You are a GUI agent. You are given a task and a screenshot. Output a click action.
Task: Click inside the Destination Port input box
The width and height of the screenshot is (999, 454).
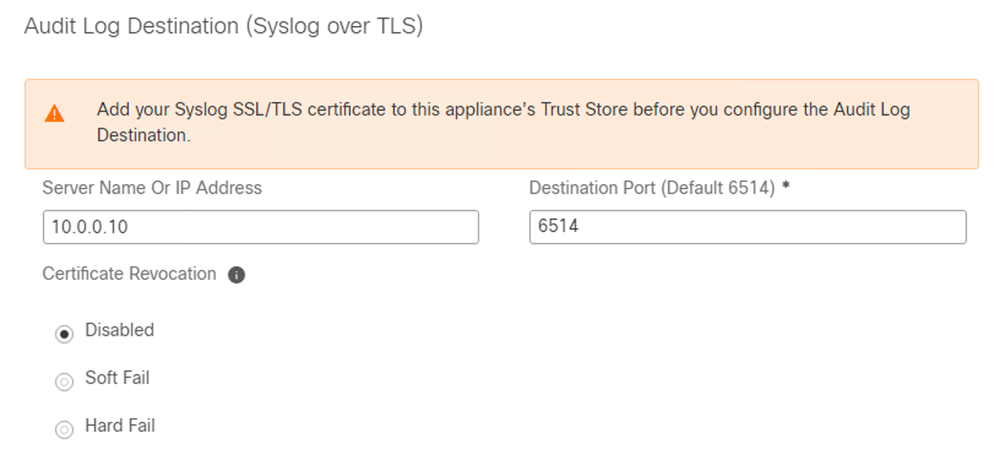tap(747, 227)
